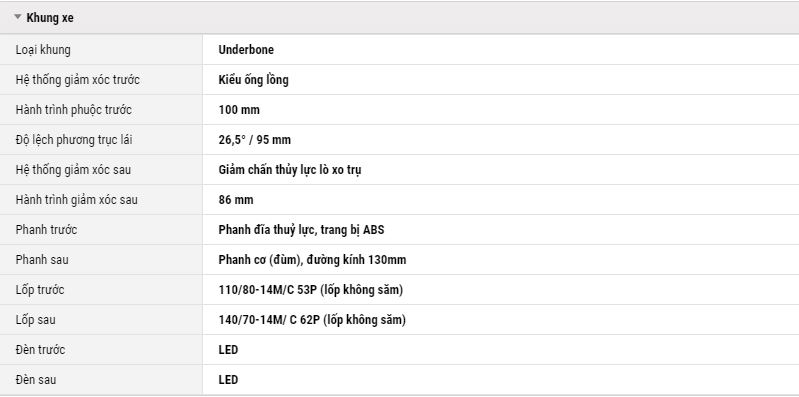Collapse the Khung xe section triangle
This screenshot has height=397, width=799.
click(x=18, y=17)
